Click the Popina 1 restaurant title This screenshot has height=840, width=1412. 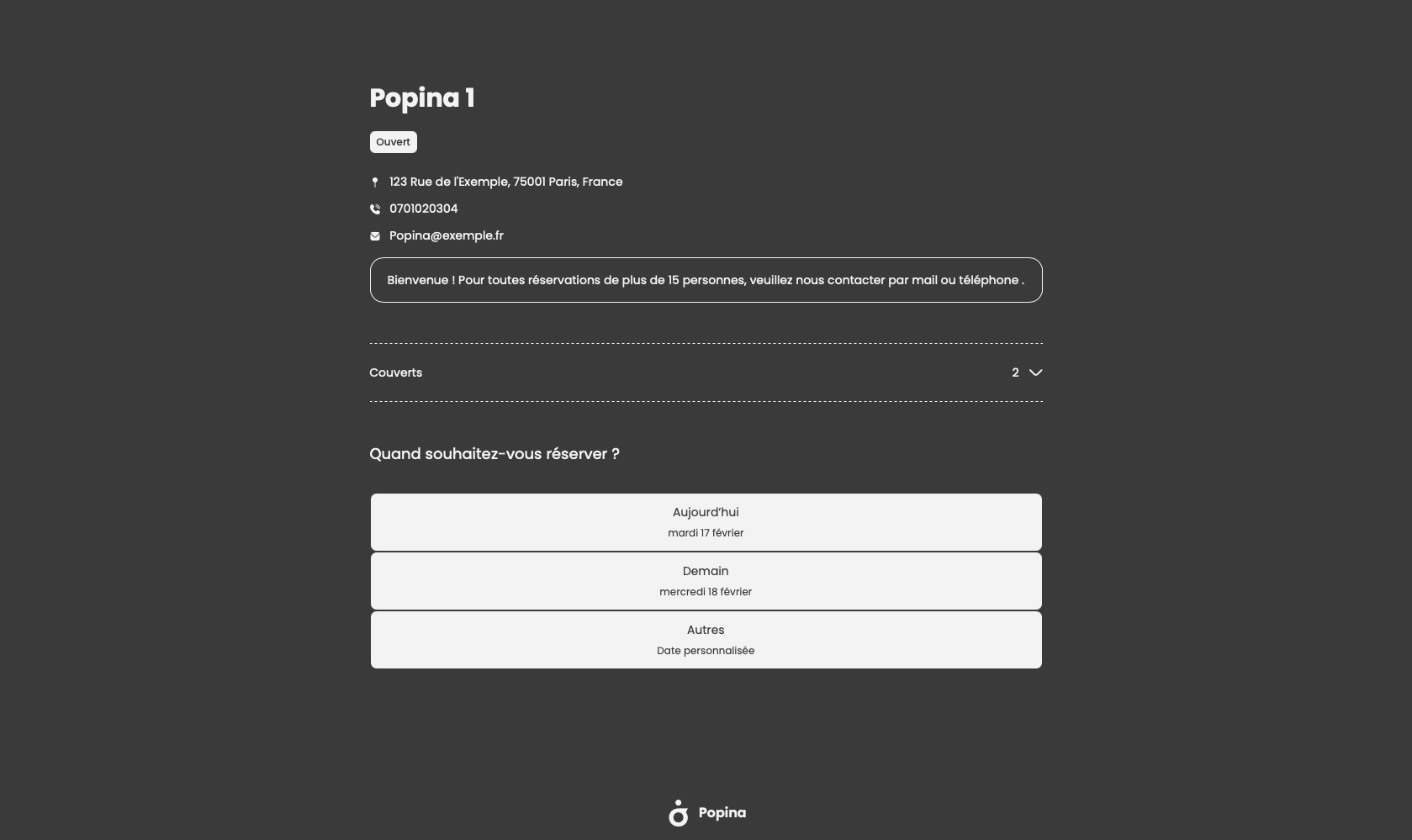[422, 98]
